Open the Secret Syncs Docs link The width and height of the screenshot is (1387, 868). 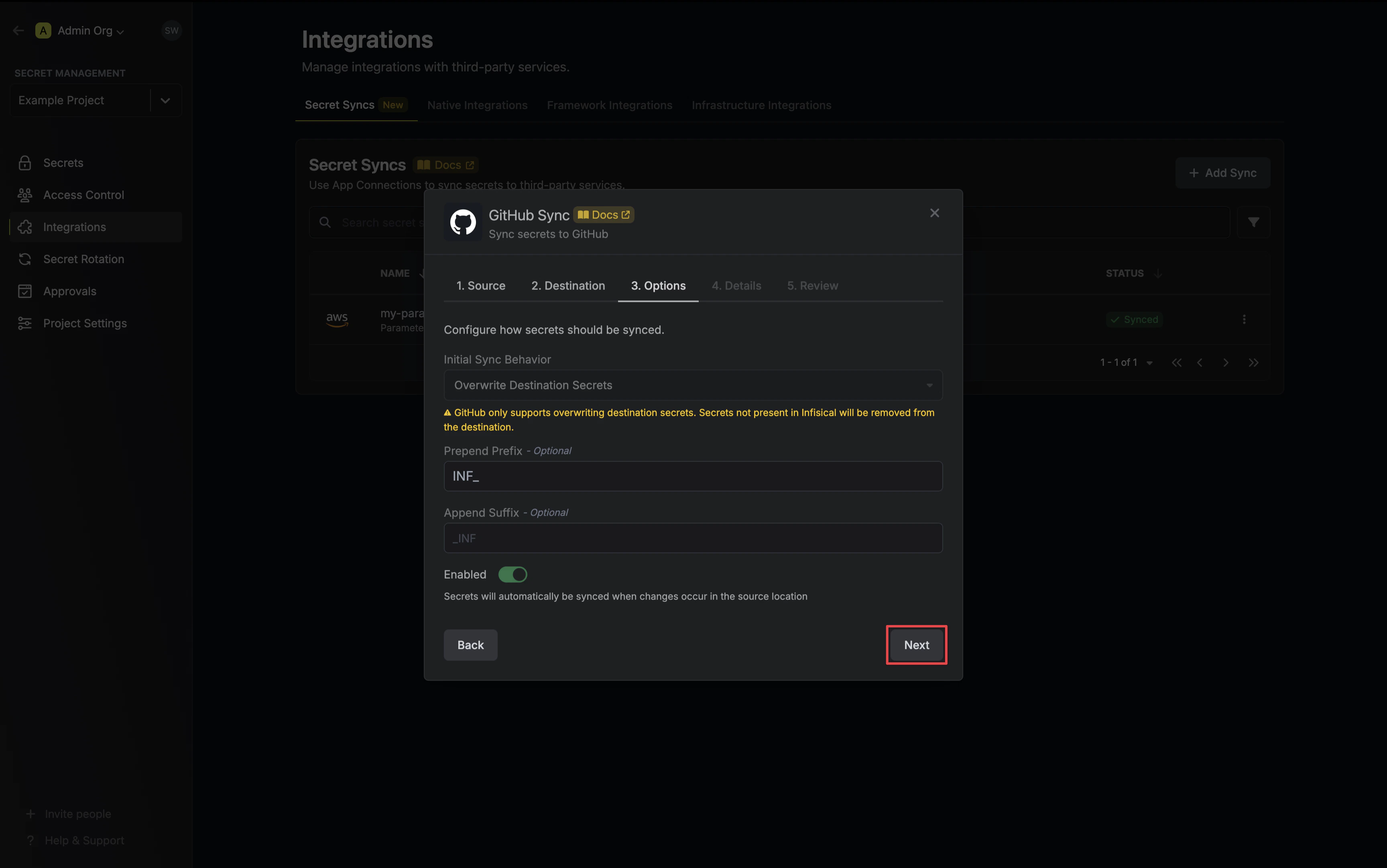(445, 165)
